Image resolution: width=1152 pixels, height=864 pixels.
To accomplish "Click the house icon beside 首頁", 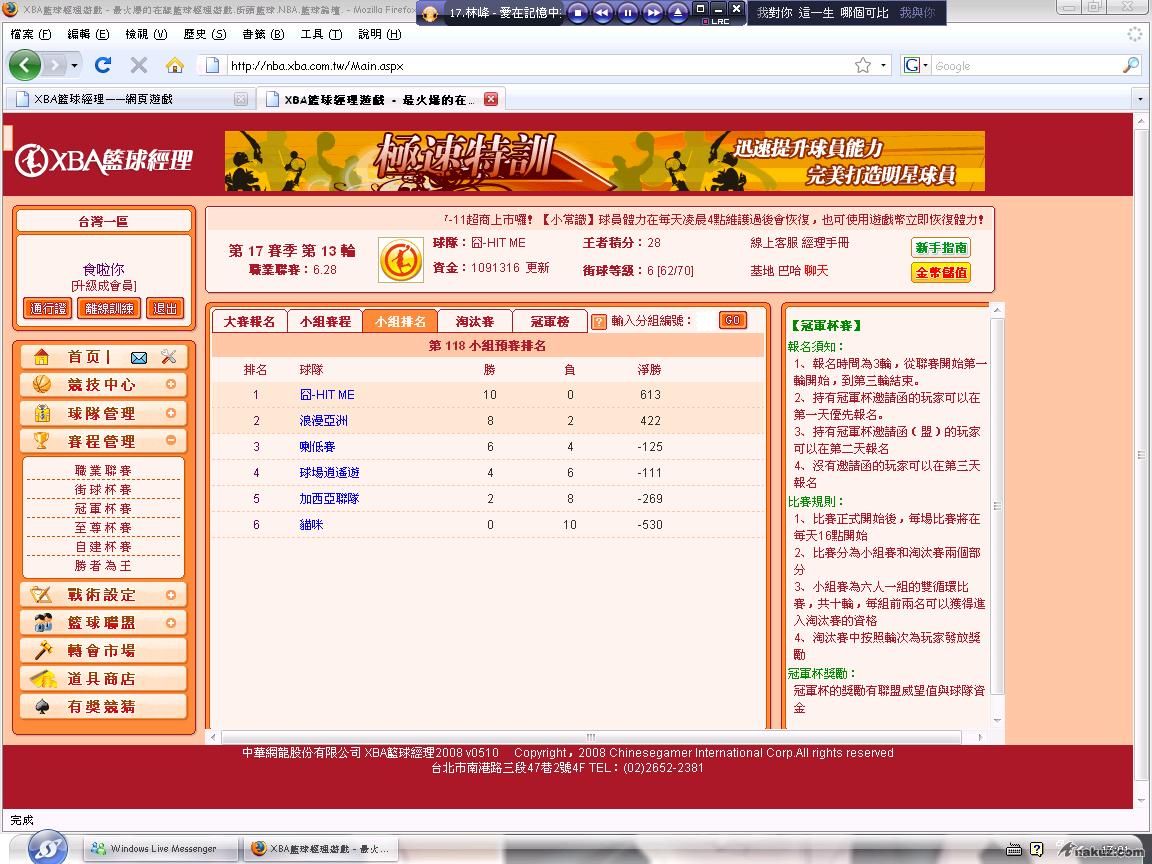I will click(x=41, y=357).
